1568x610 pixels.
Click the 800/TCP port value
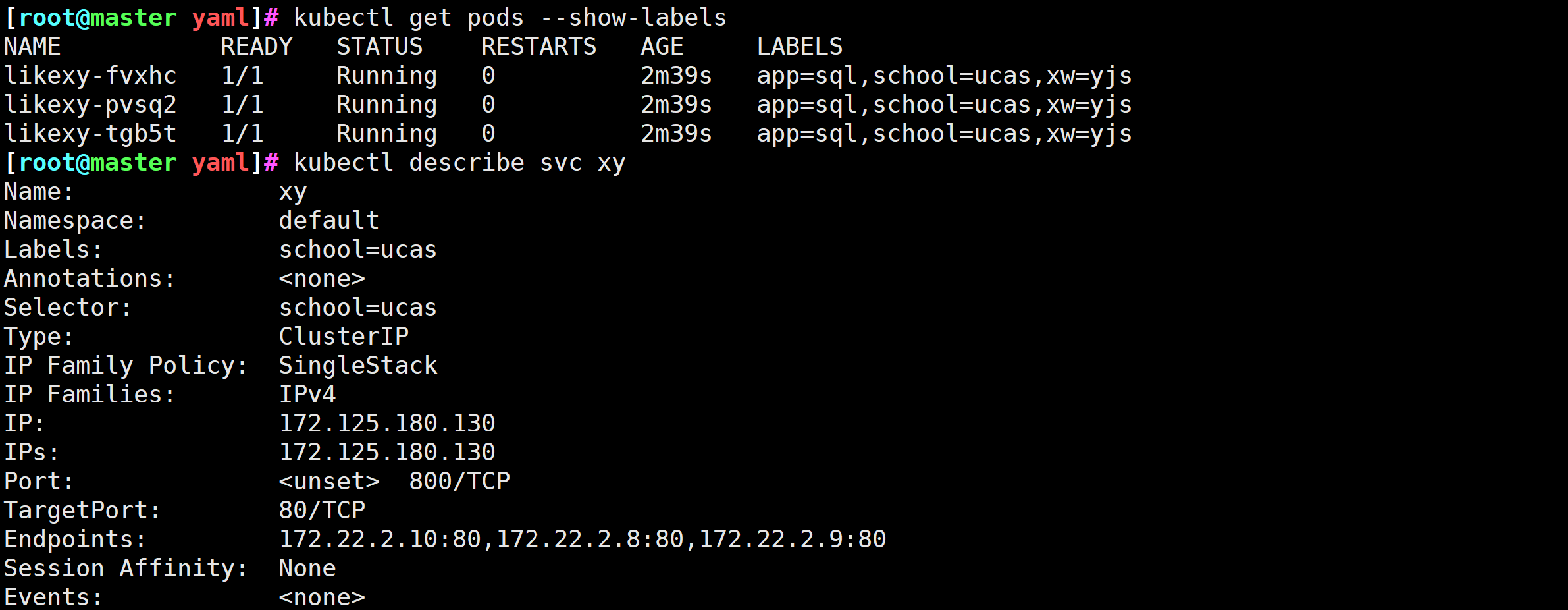tap(459, 482)
